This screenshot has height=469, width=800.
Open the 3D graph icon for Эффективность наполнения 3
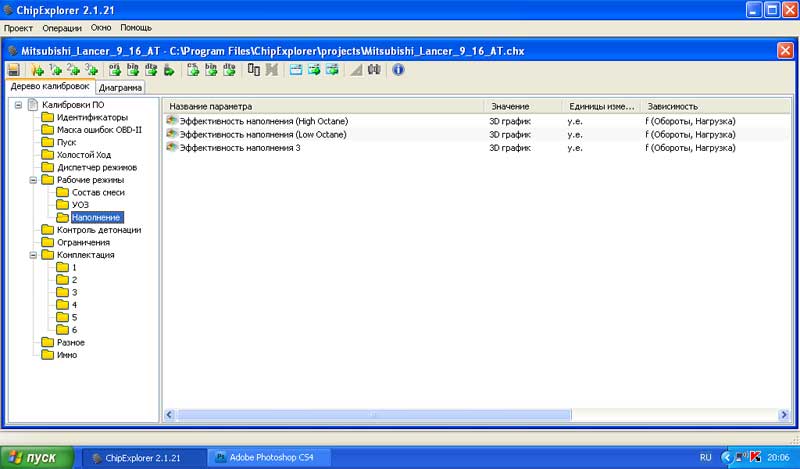(172, 147)
